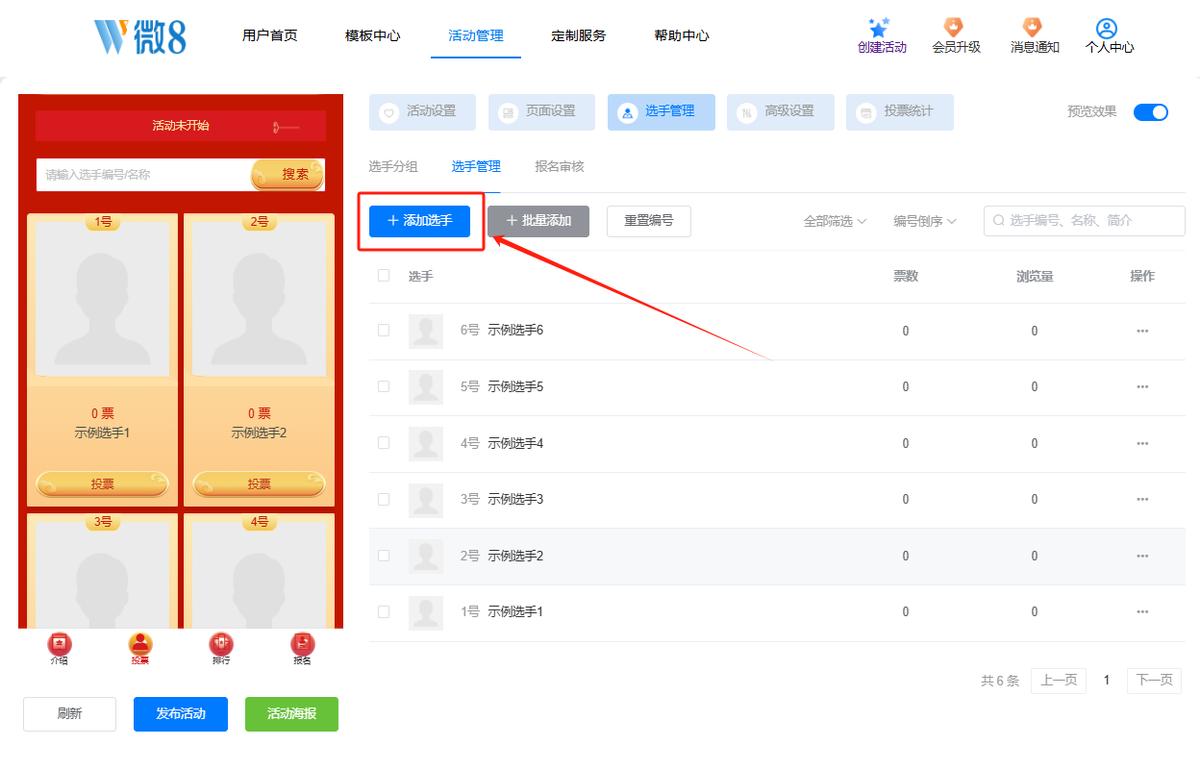Viewport: 1200px width, 766px height.
Task: Open the 消息通知 icon
Action: [1032, 27]
